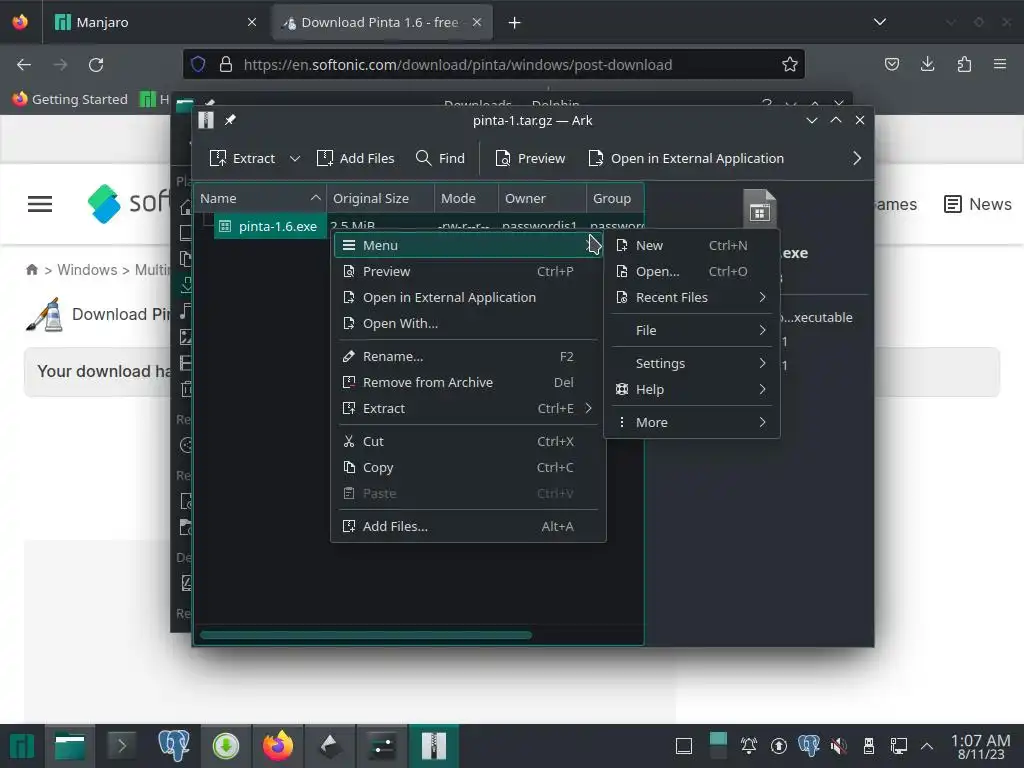The image size is (1024, 768).
Task: Expand the Help submenu entry
Action: click(692, 389)
